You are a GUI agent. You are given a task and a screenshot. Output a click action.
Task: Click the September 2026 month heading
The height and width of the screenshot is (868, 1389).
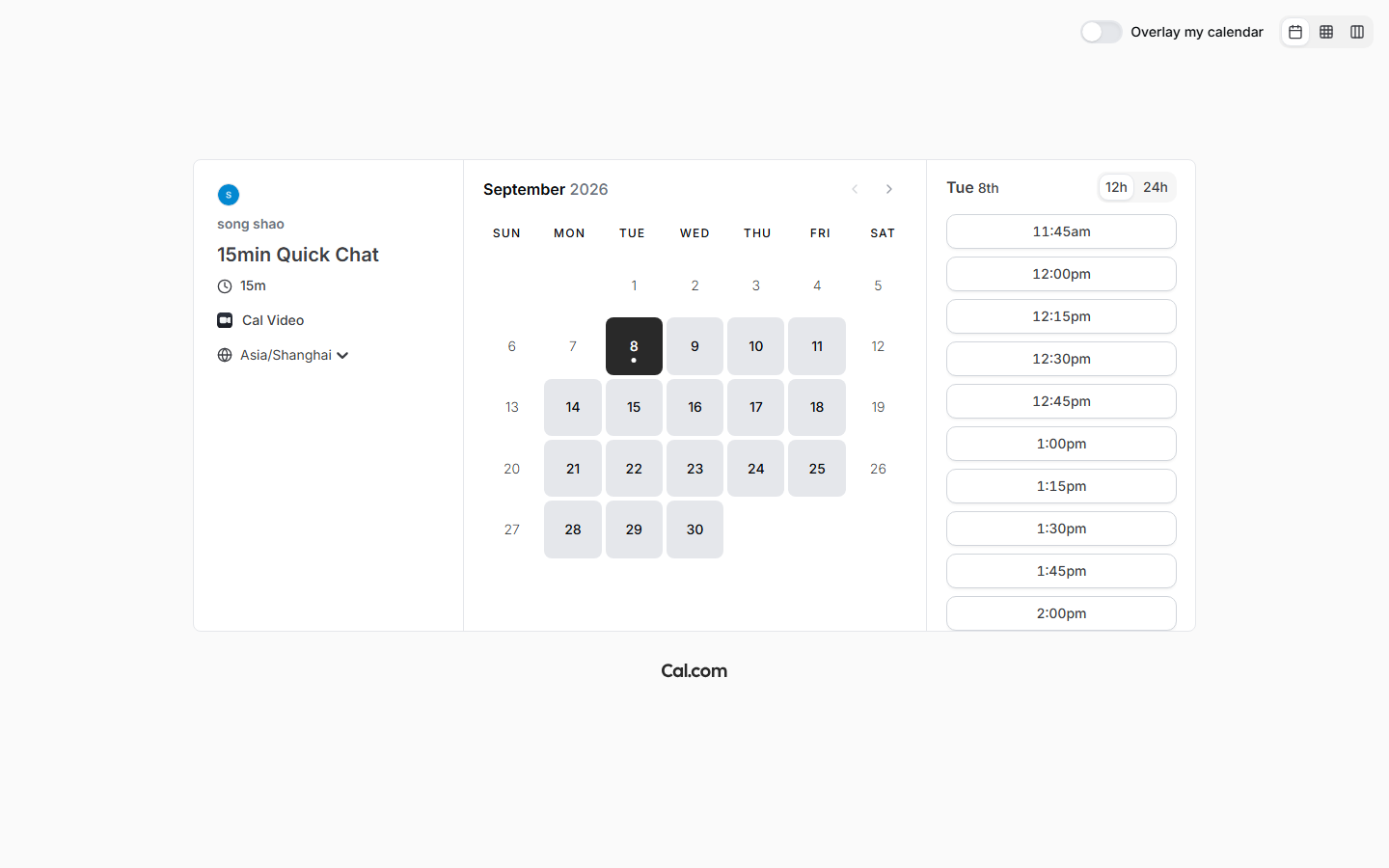pyautogui.click(x=546, y=189)
